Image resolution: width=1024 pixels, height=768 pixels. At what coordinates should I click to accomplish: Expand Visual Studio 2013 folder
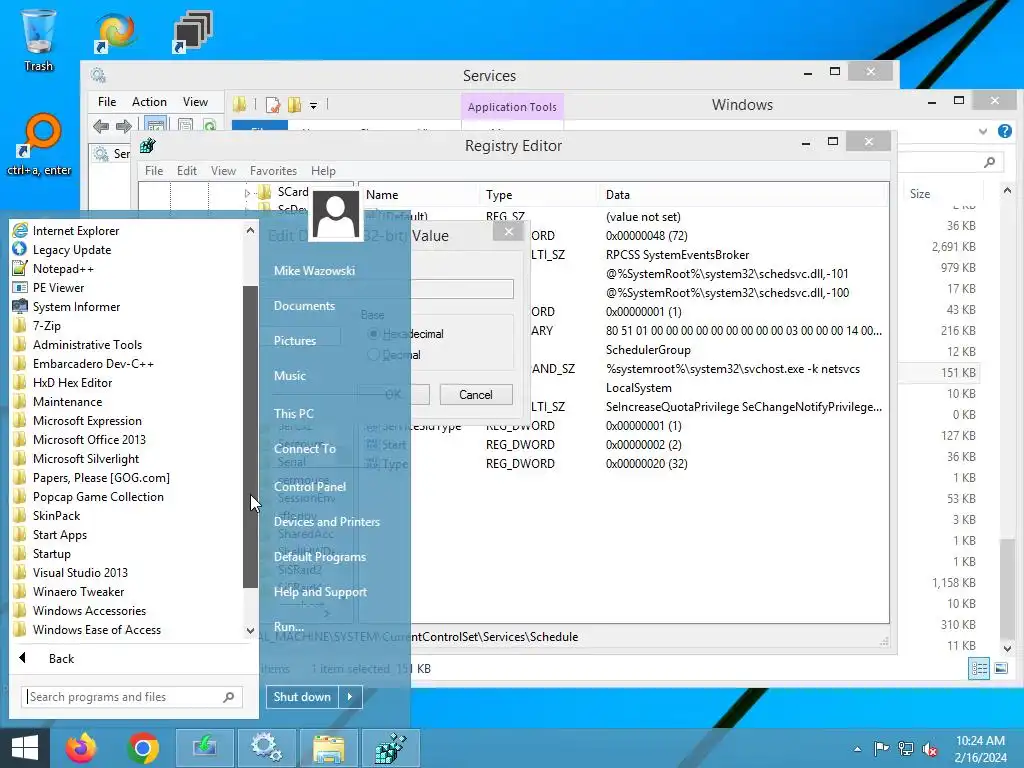tap(80, 573)
